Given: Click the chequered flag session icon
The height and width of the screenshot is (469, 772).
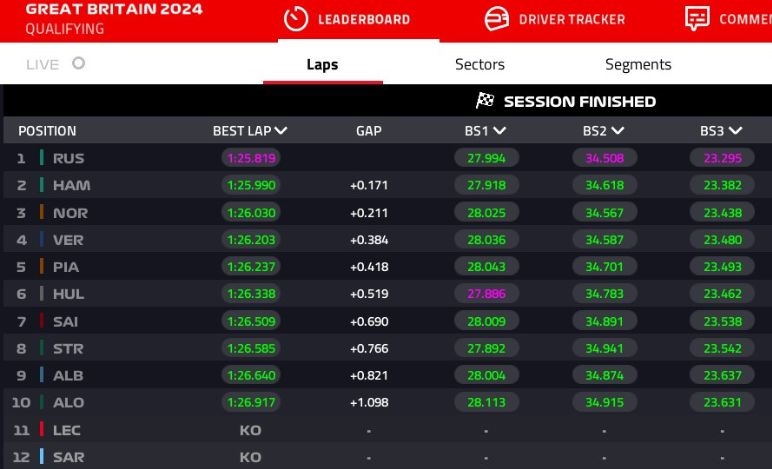Looking at the screenshot, I should [x=486, y=101].
